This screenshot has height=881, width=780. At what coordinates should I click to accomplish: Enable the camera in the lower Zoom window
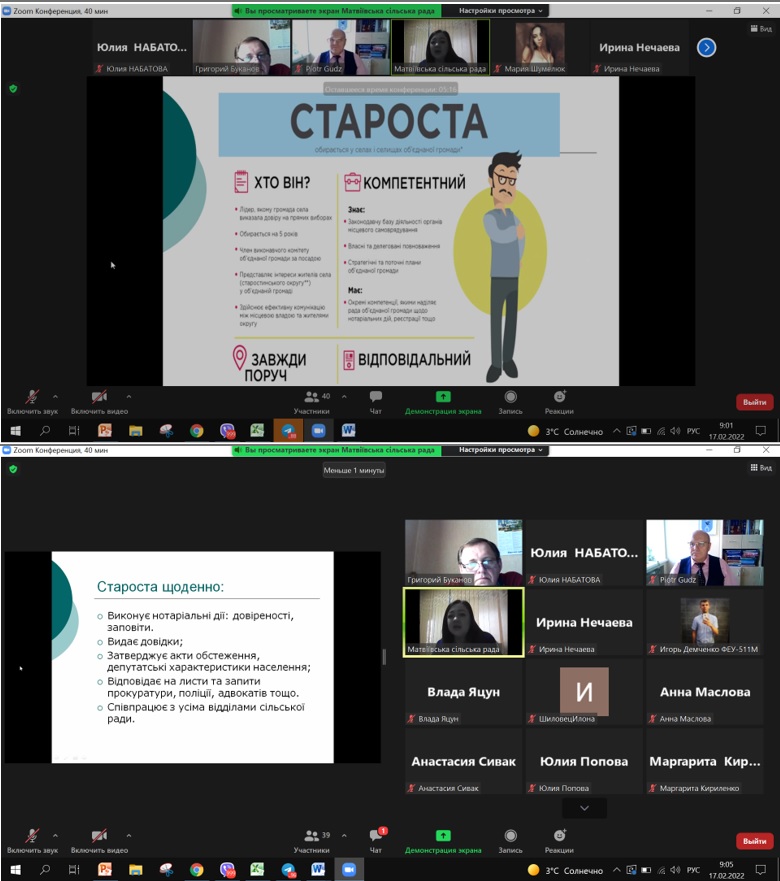(99, 836)
